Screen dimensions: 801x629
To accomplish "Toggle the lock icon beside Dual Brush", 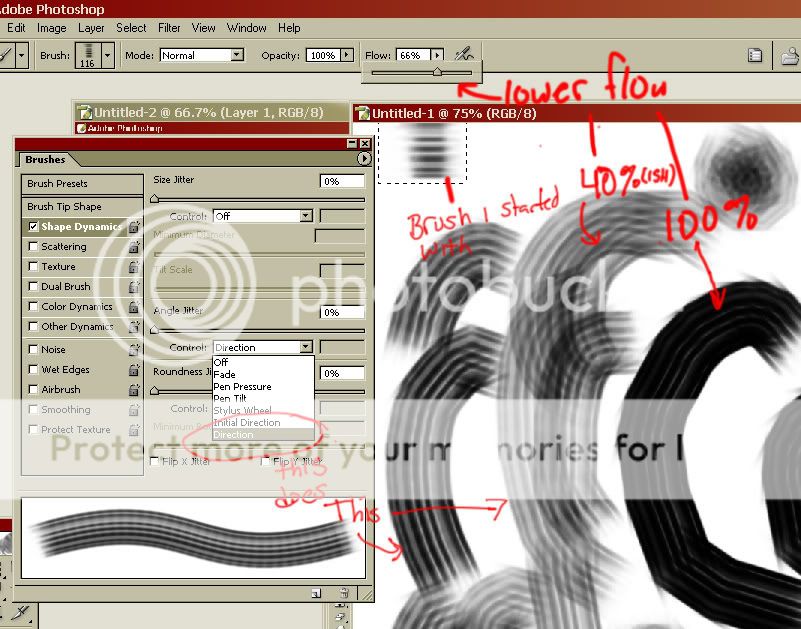I will pos(134,287).
